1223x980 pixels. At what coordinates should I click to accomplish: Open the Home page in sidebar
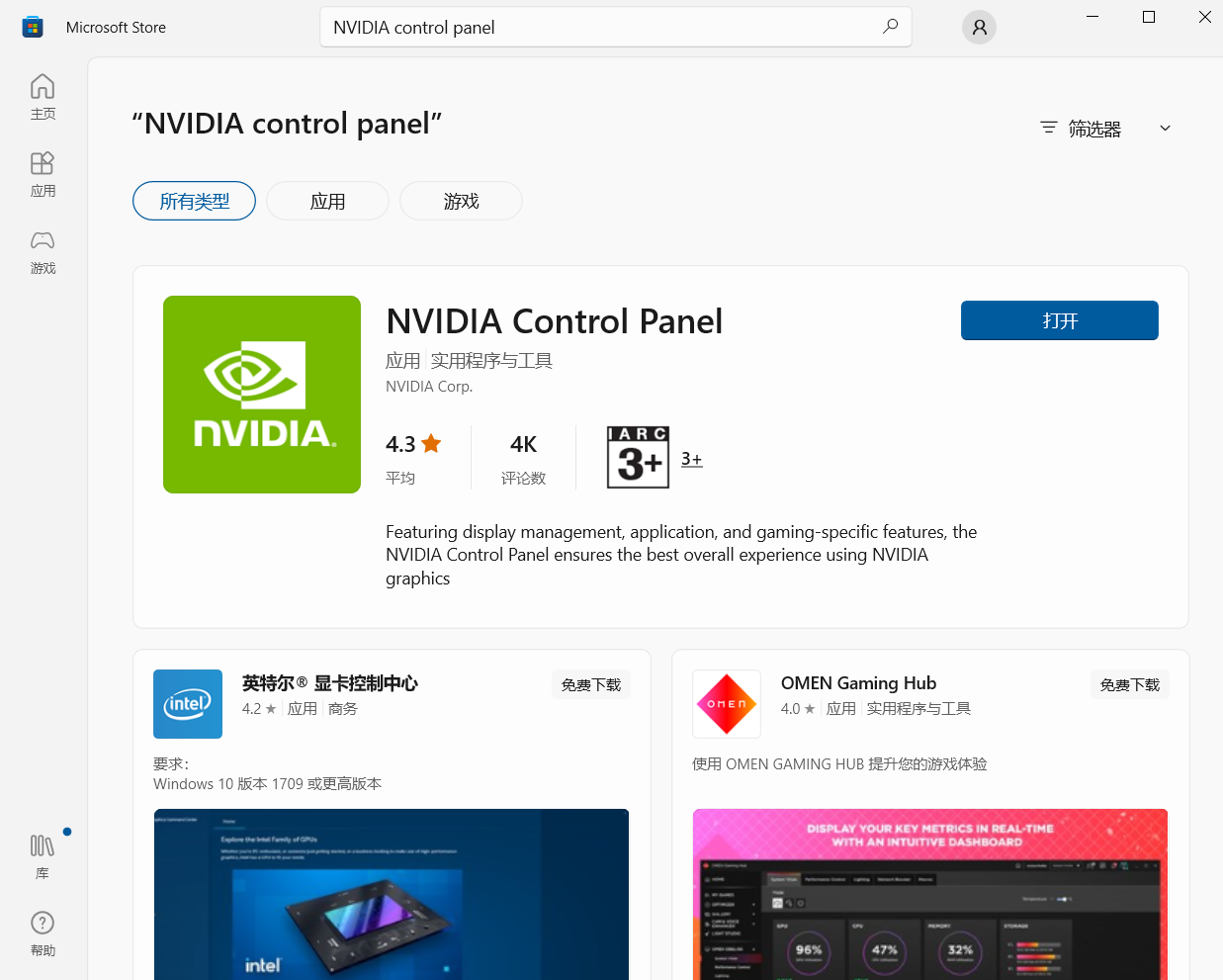(43, 97)
